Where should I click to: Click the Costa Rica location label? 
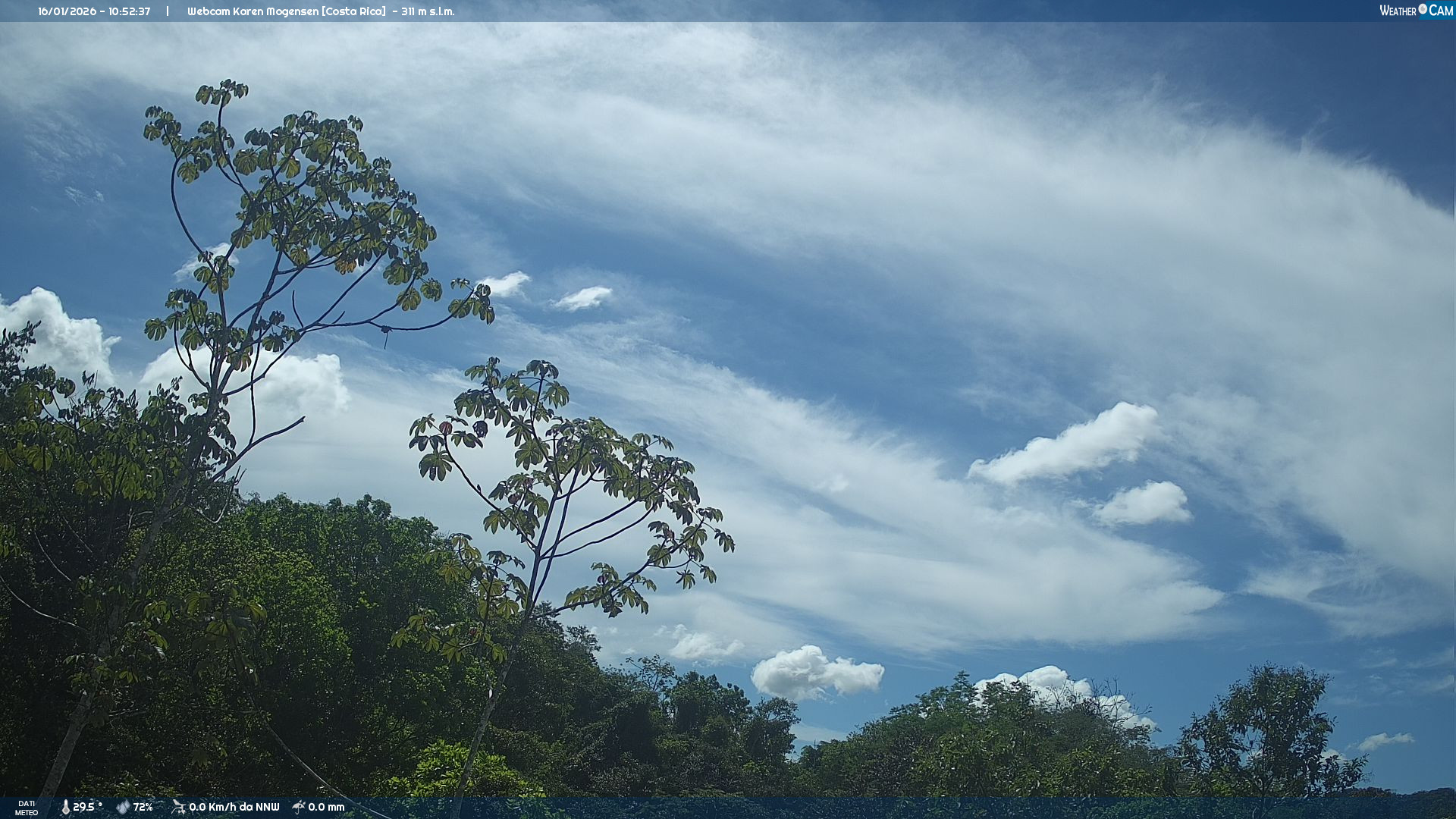(353, 11)
